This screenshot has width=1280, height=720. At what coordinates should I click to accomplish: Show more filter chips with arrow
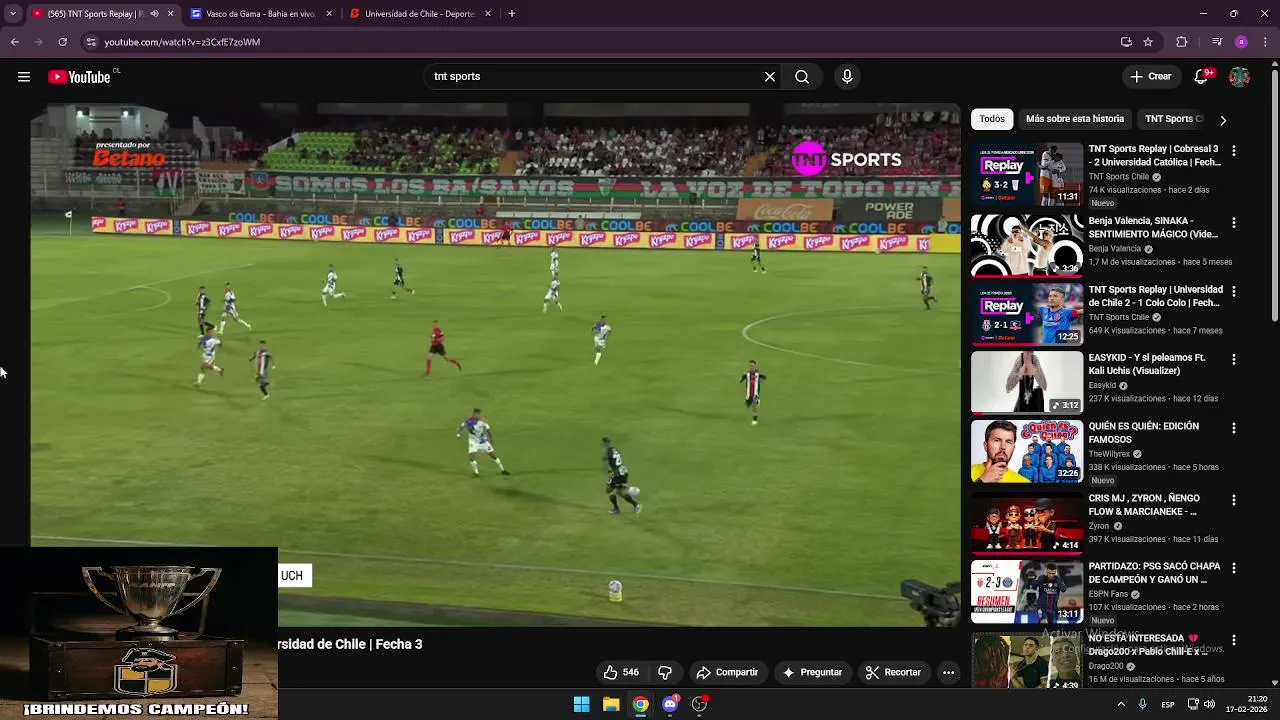pos(1222,120)
